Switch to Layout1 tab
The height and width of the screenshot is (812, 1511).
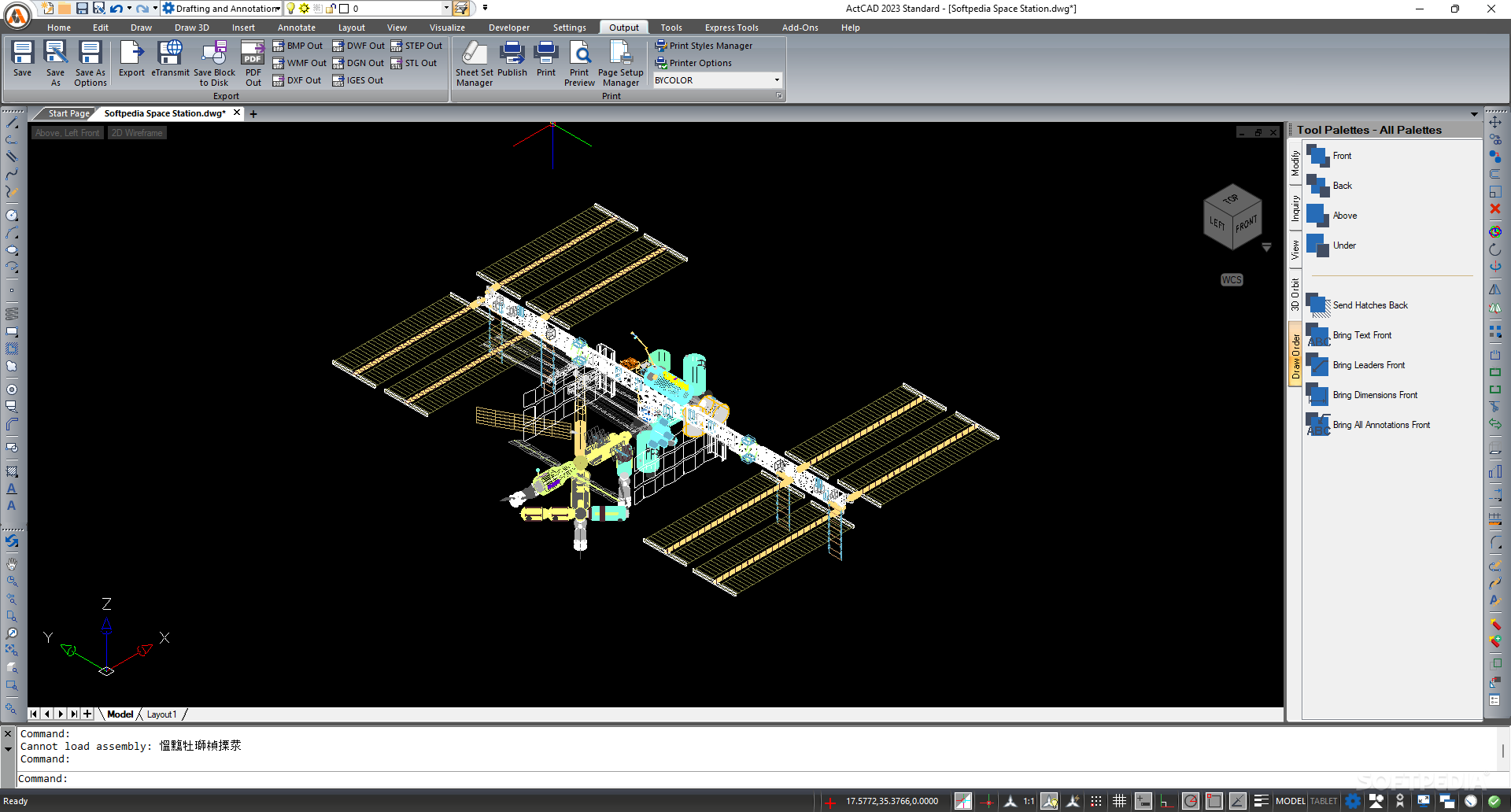161,714
